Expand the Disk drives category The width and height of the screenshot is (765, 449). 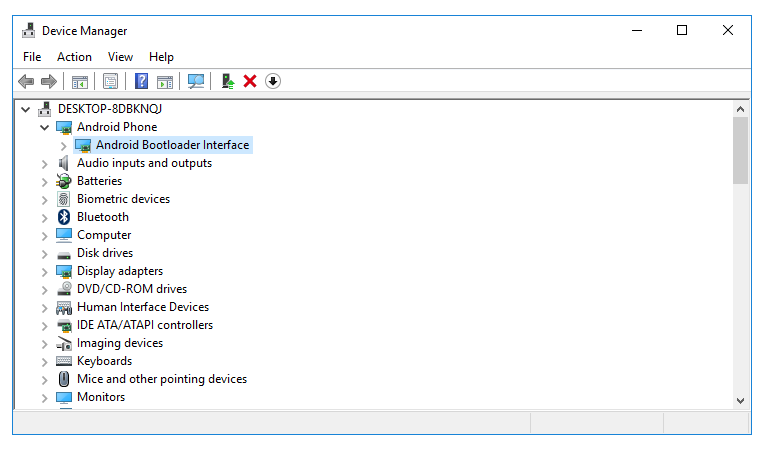pyautogui.click(x=44, y=254)
